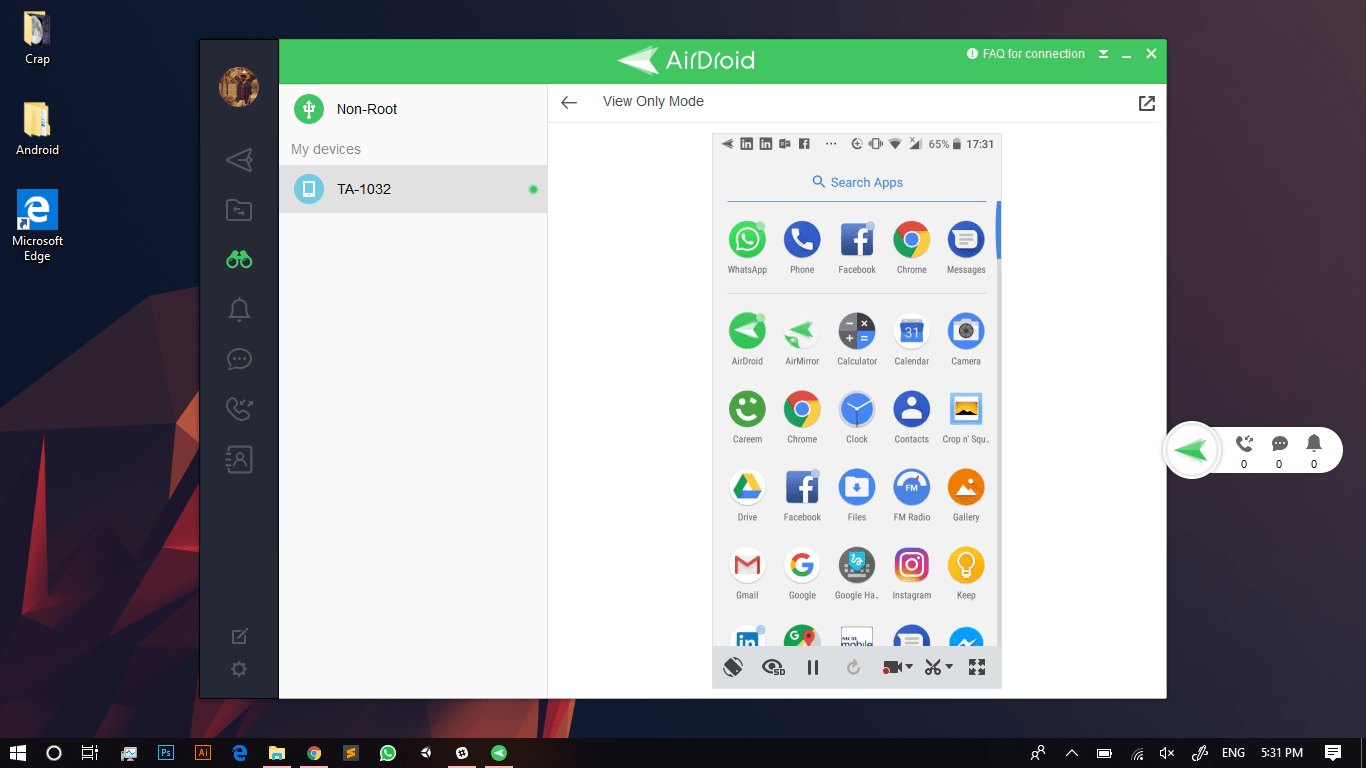Click the My devices label

[x=326, y=149]
